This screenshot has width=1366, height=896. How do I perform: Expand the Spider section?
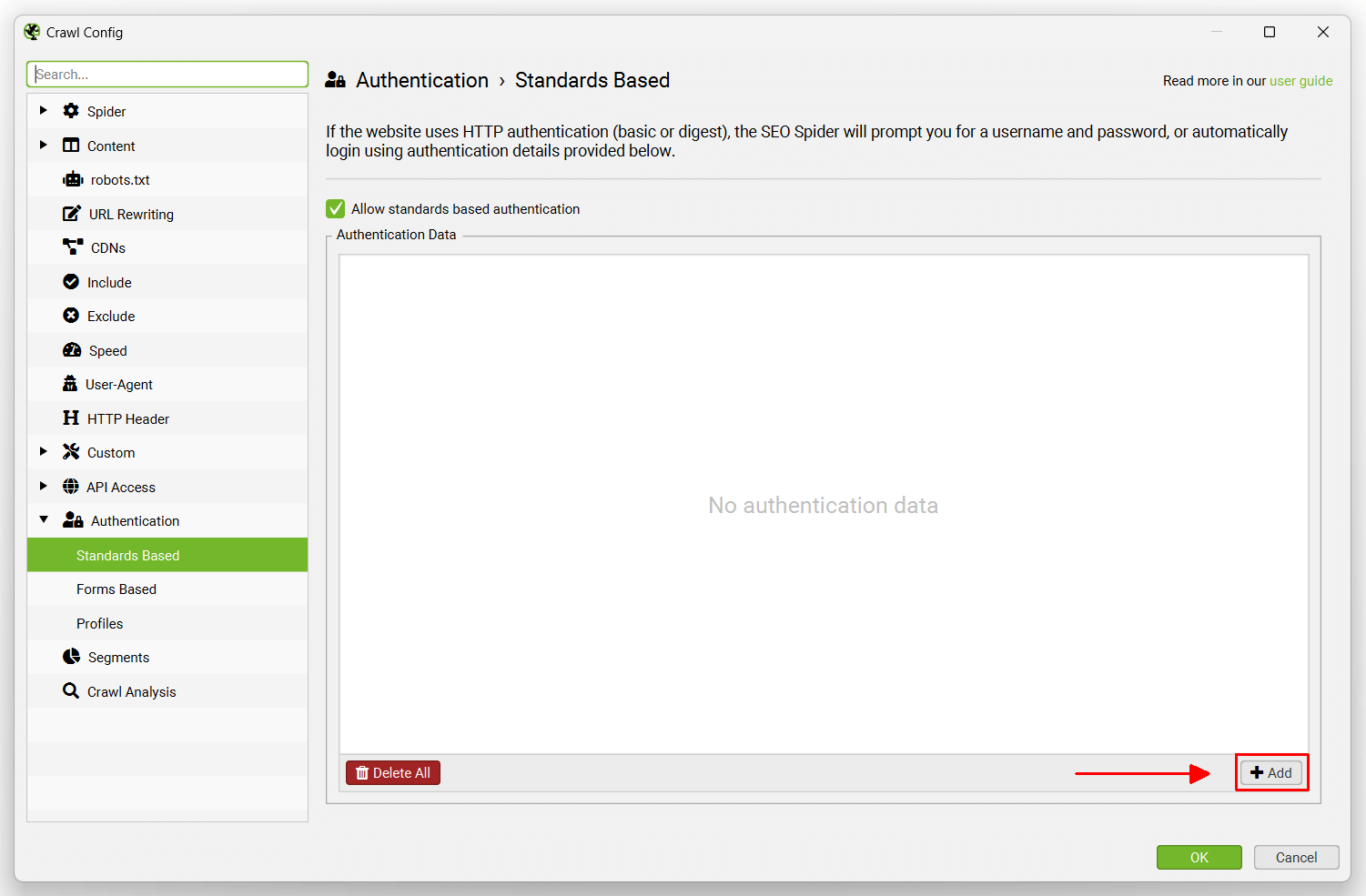[x=43, y=110]
